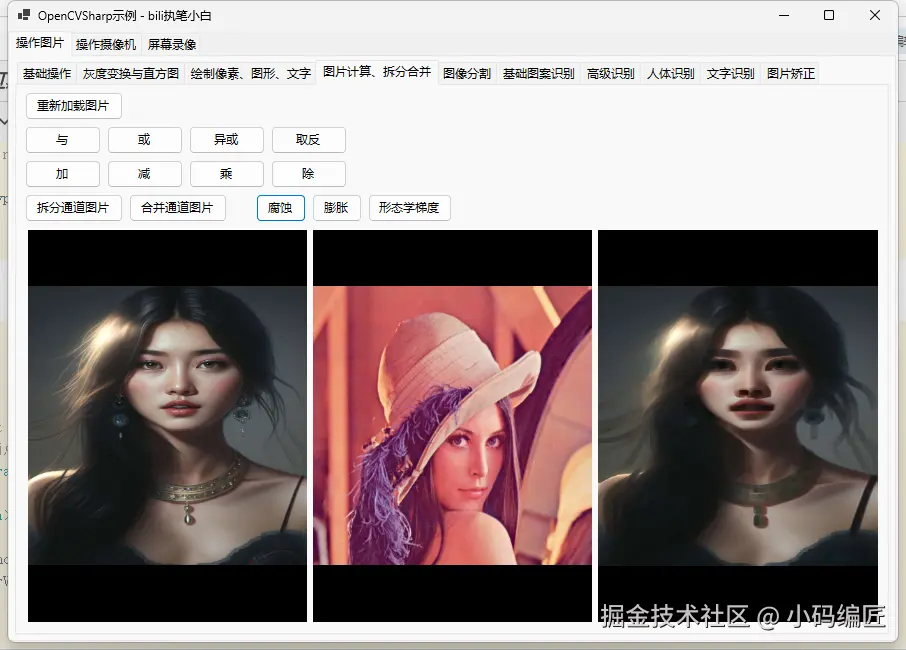Open the 绘制像素、图形、文字 sub-tab
This screenshot has height=650, width=906.
250,73
